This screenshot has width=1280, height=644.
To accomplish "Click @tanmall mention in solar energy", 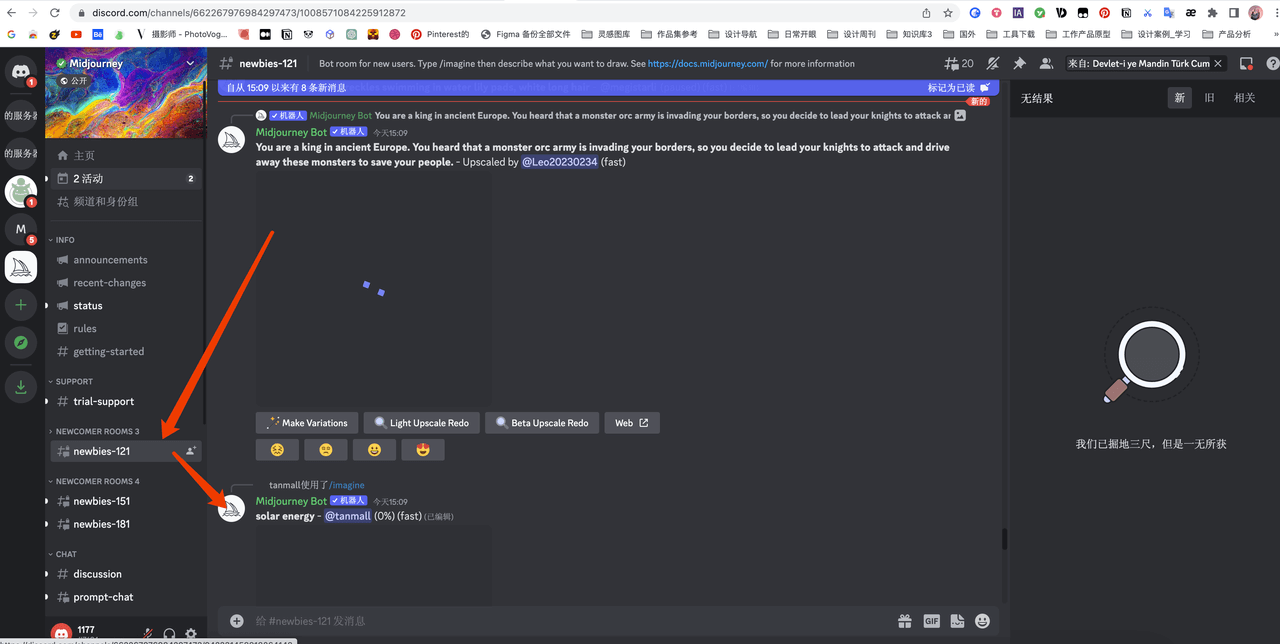I will click(x=348, y=516).
